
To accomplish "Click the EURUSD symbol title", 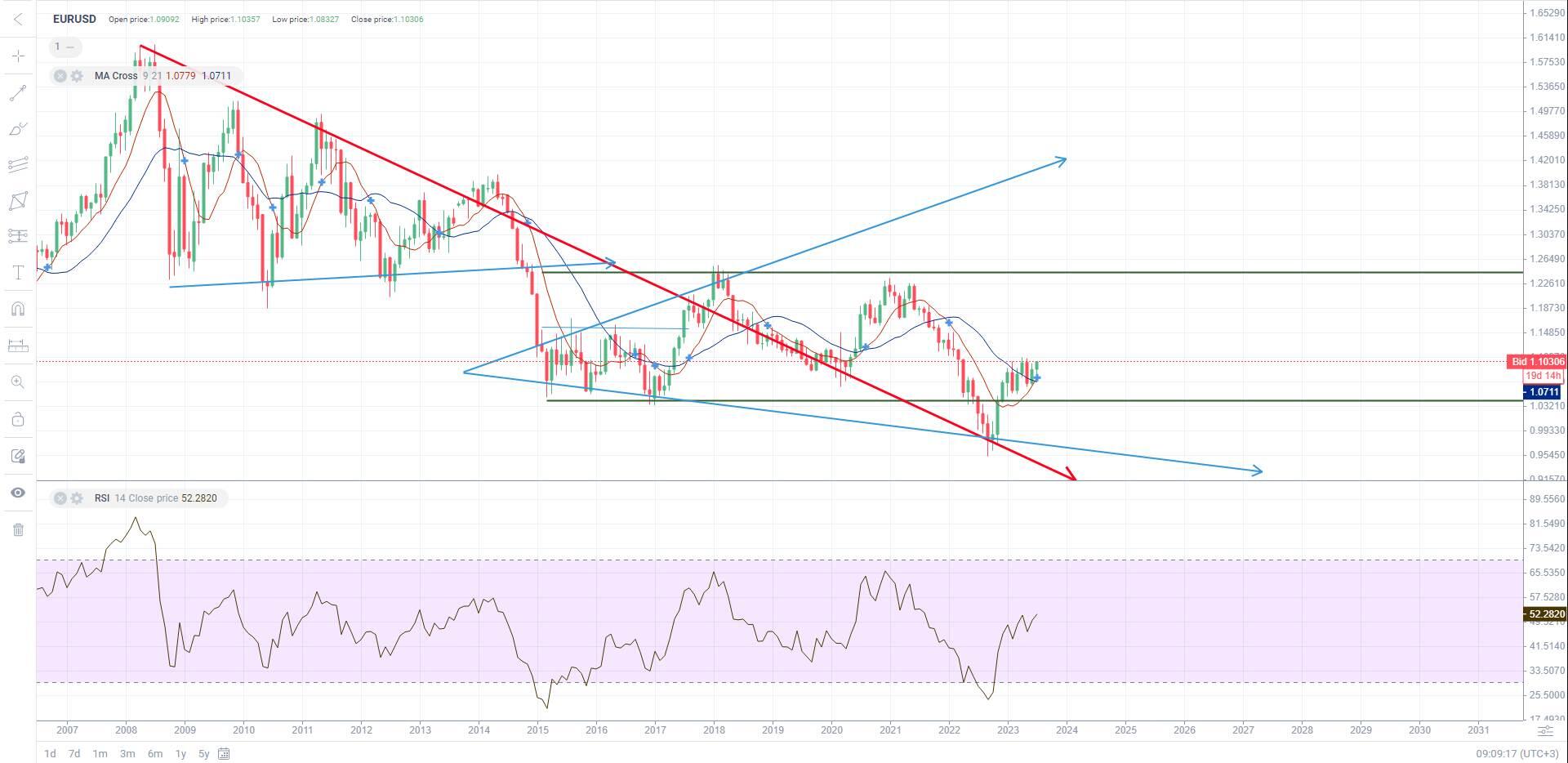I will 74,19.
